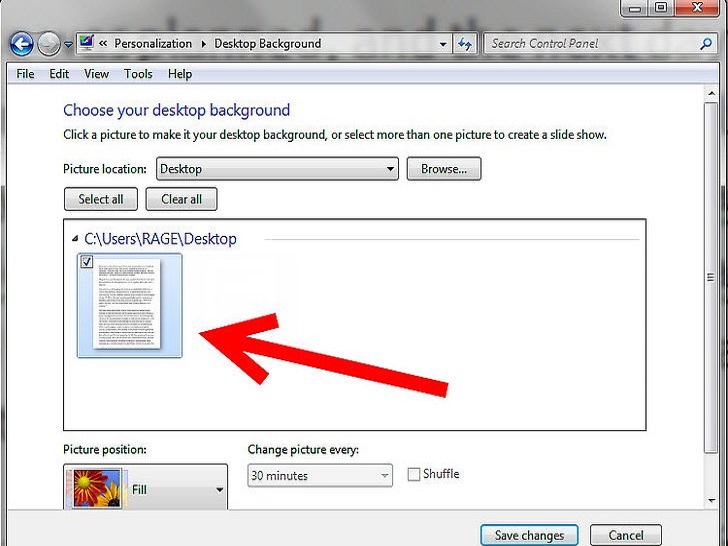Viewport: 728px width, 546px height.
Task: Click the scrollbar down arrow
Action: click(x=711, y=500)
